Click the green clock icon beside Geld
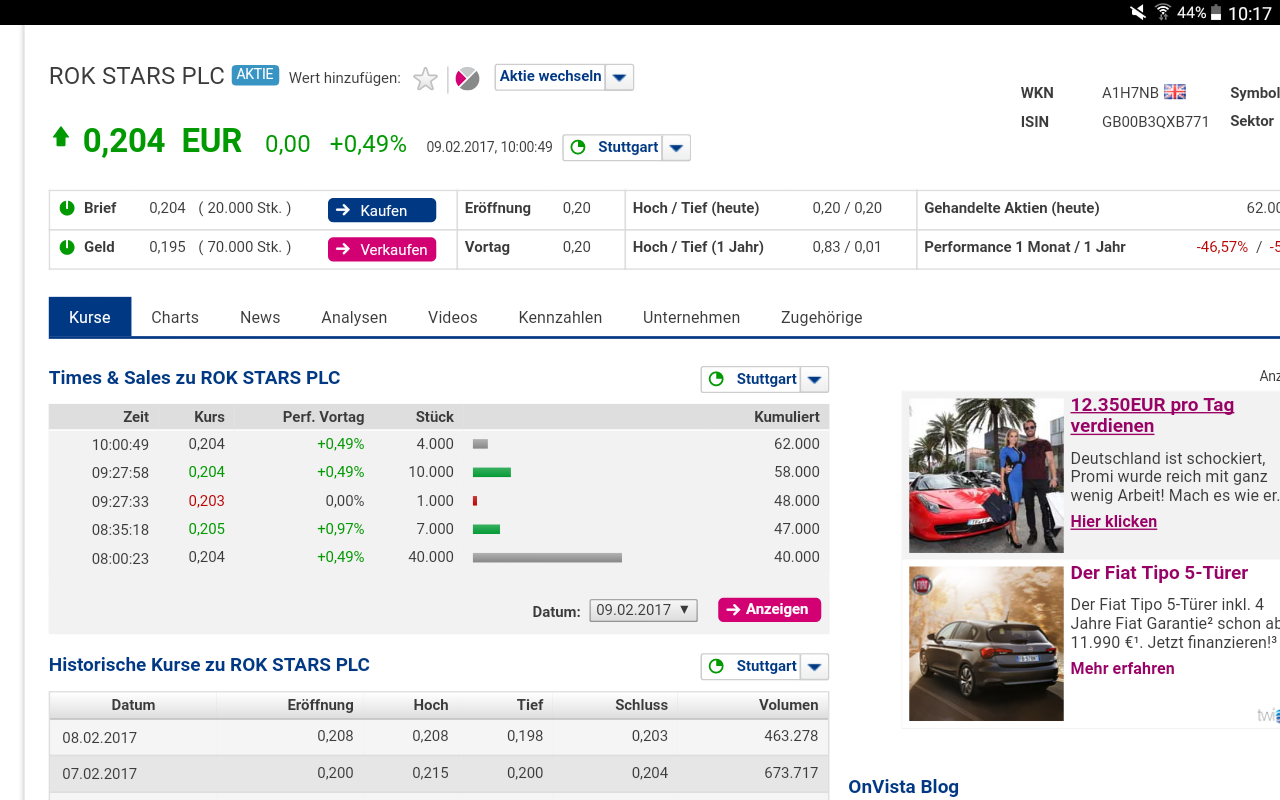 click(67, 247)
